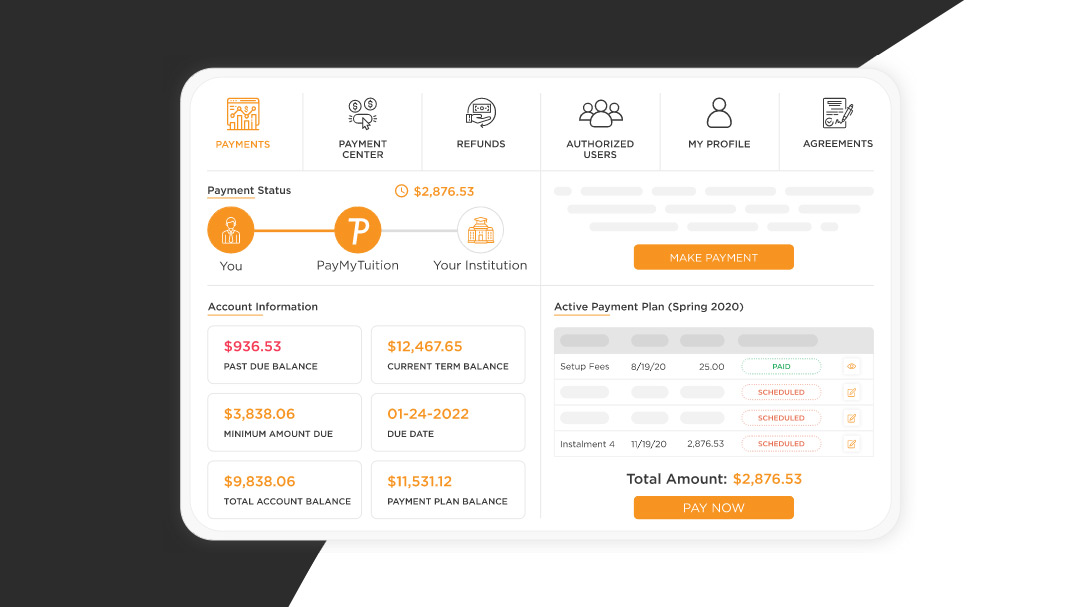1079x607 pixels.
Task: Edit the Instalment 4 scheduled payment
Action: (x=852, y=443)
